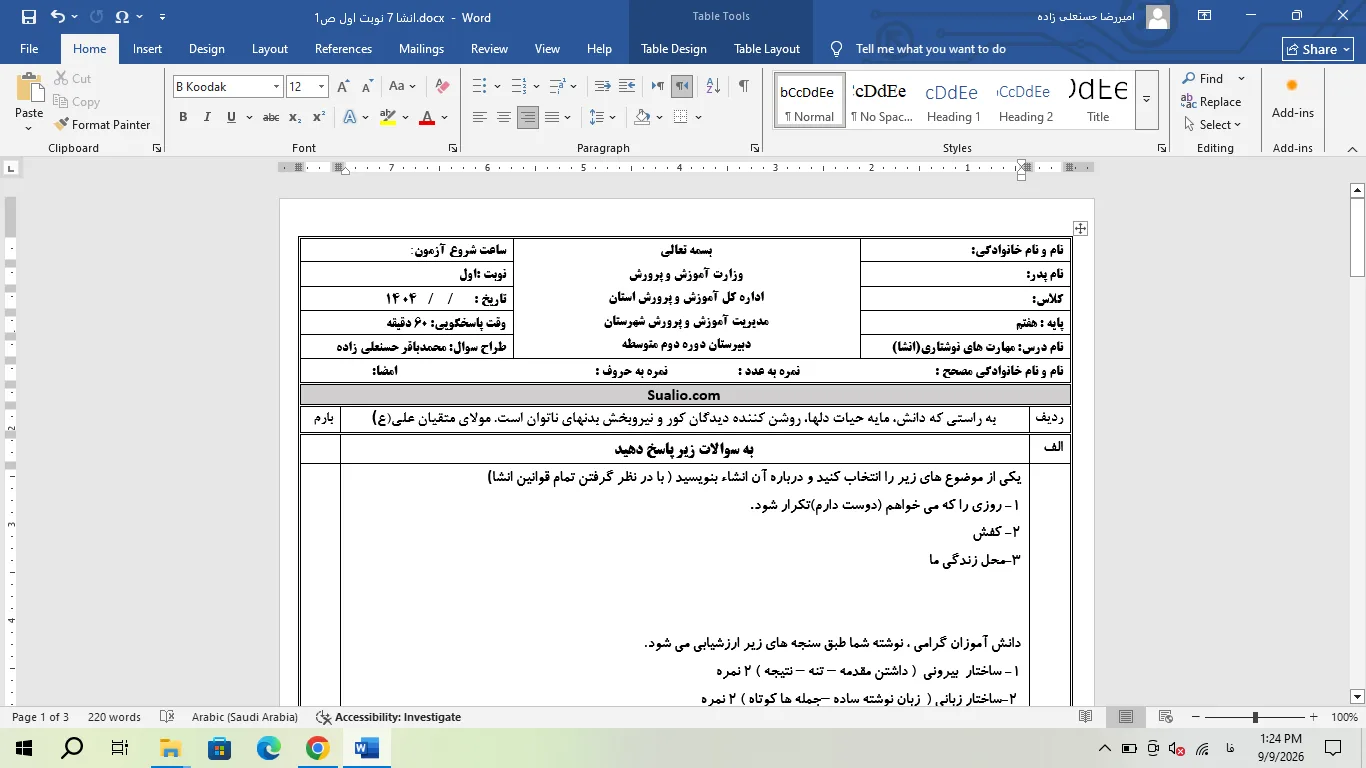Expand the numbering list dropdown

pyautogui.click(x=537, y=87)
